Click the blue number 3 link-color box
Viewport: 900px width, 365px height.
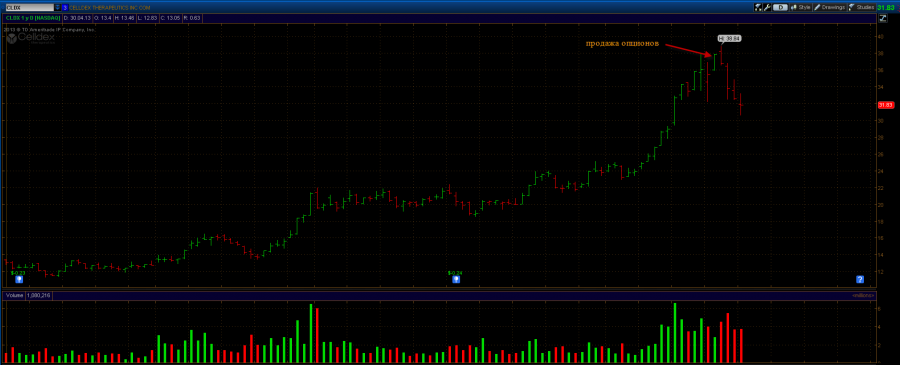tap(65, 7)
